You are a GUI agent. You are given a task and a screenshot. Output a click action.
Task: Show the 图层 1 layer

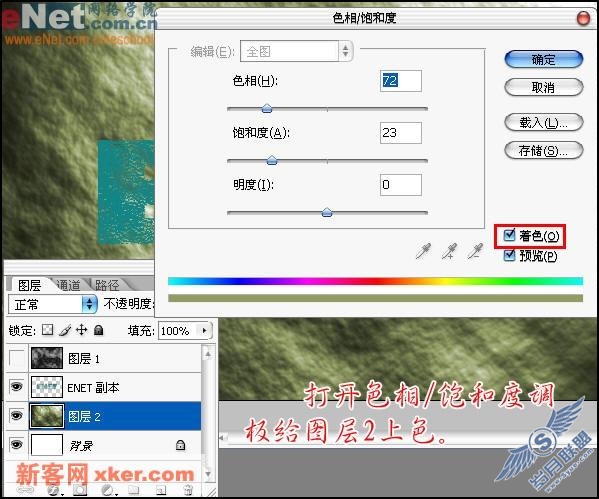[x=16, y=358]
